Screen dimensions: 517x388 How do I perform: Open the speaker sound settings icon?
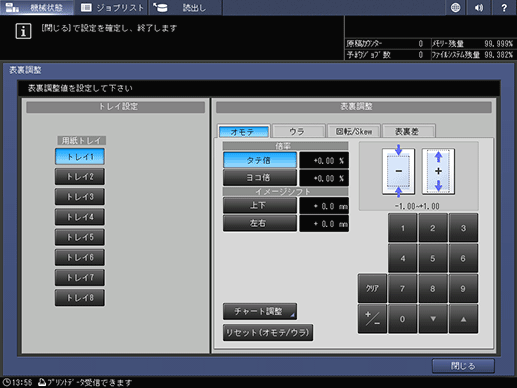[479, 7]
